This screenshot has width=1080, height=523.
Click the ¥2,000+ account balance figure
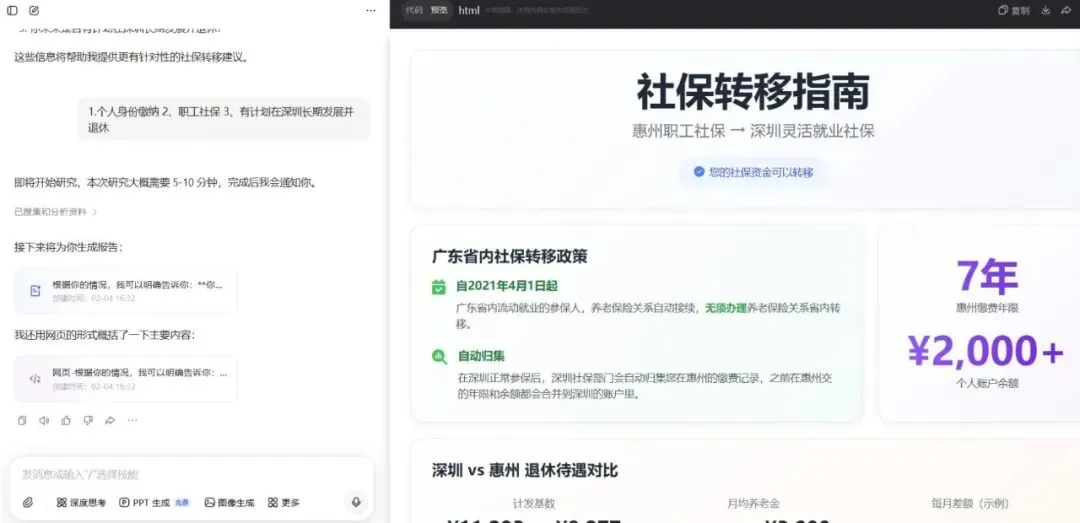coord(986,351)
